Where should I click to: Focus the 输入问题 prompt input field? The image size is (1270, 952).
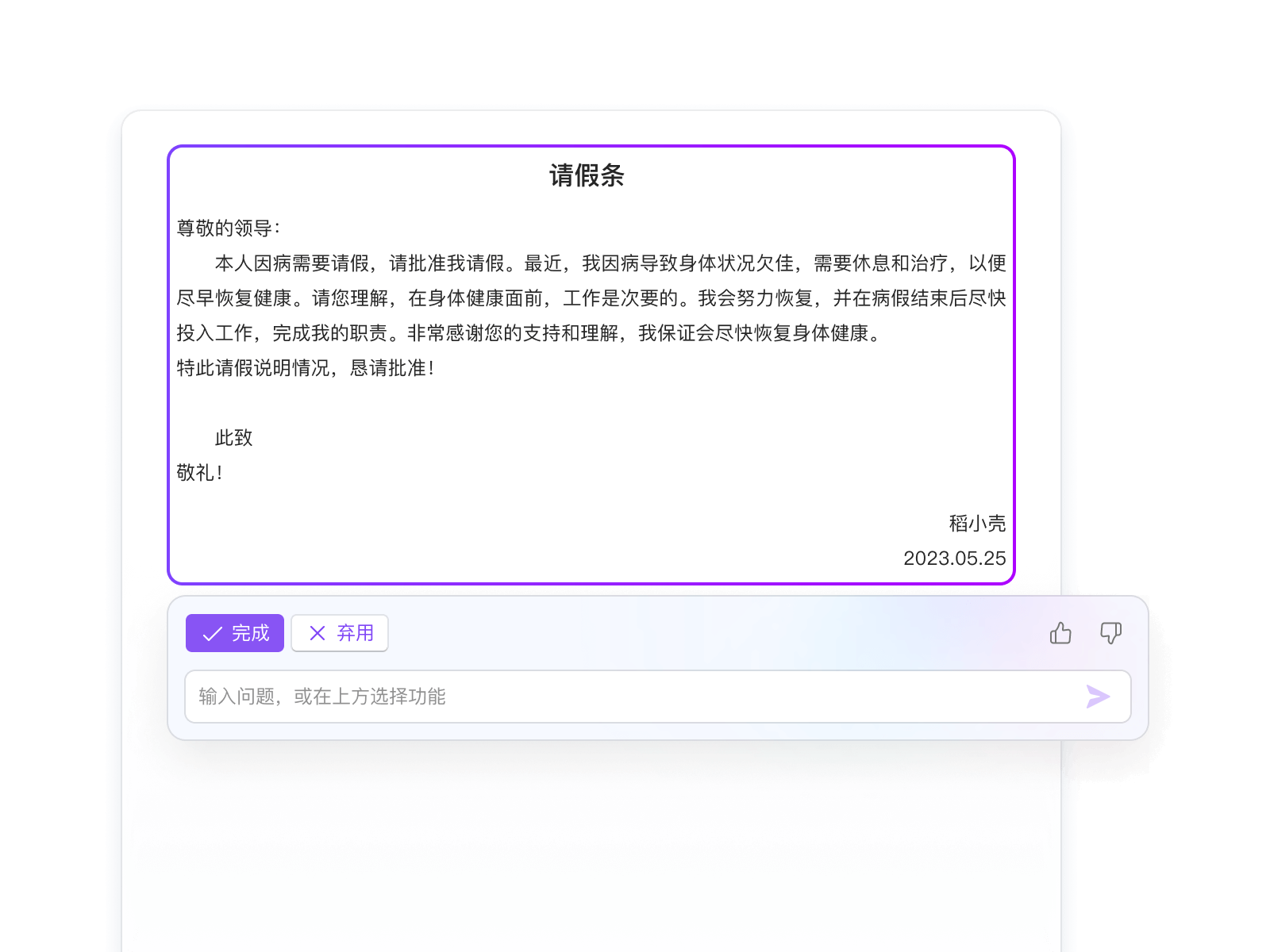pos(635,697)
